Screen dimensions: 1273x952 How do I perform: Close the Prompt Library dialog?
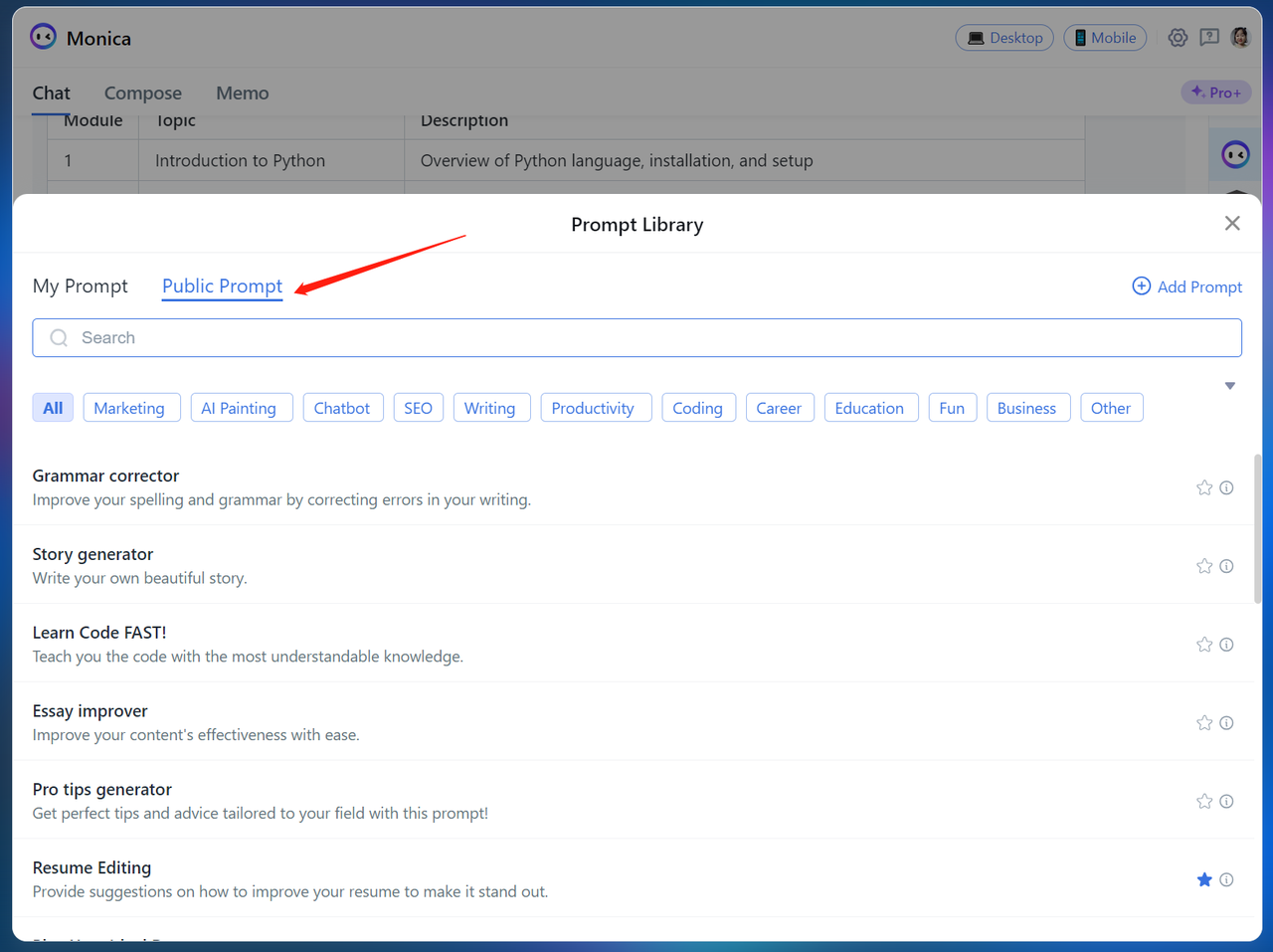(x=1232, y=223)
